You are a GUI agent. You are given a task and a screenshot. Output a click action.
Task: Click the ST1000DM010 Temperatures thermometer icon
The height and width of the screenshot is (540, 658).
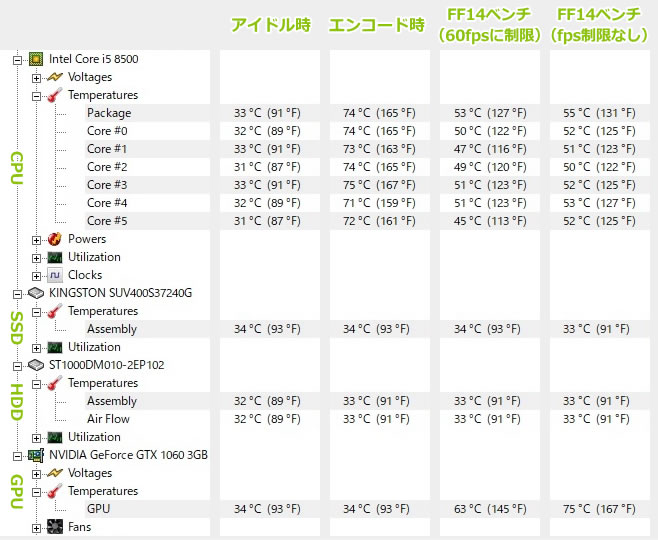(x=55, y=383)
